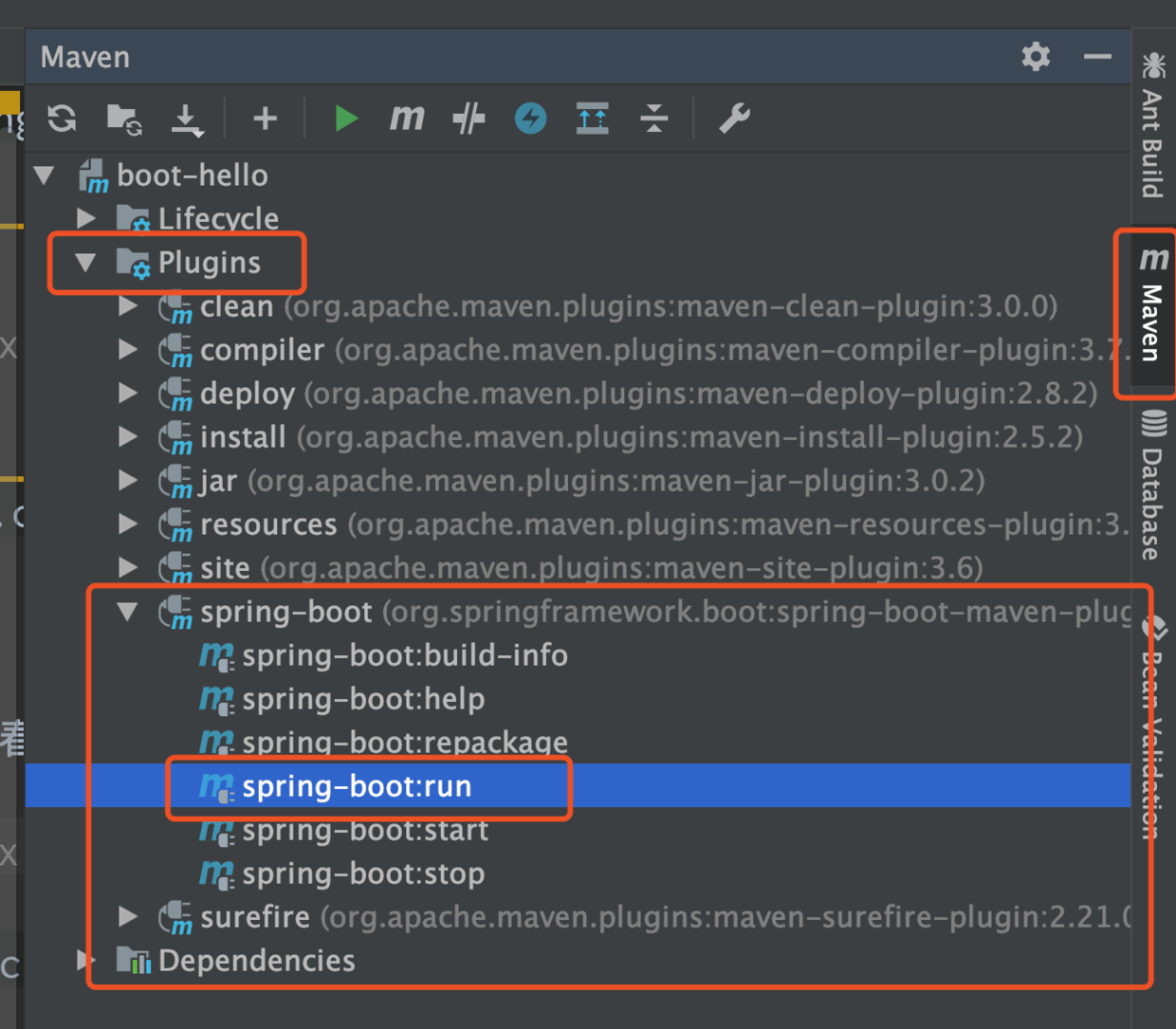Select the resources plugin row
The image size is (1176, 1029).
pos(578,524)
